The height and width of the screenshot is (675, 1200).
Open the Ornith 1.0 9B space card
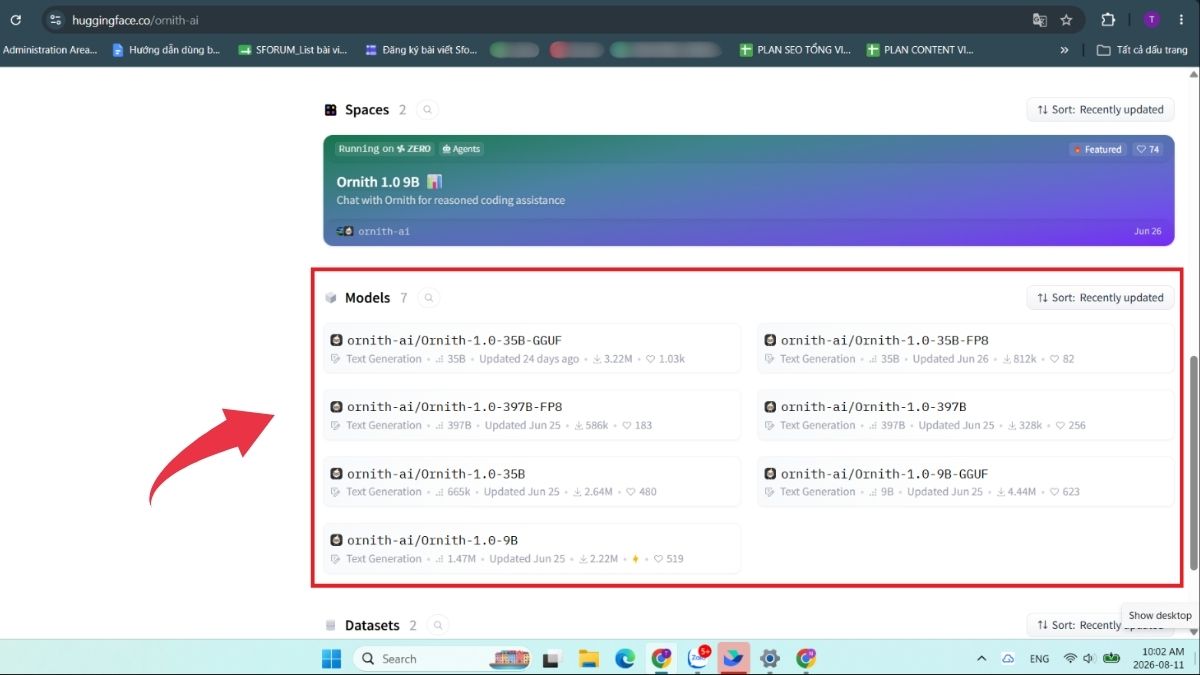click(x=749, y=190)
